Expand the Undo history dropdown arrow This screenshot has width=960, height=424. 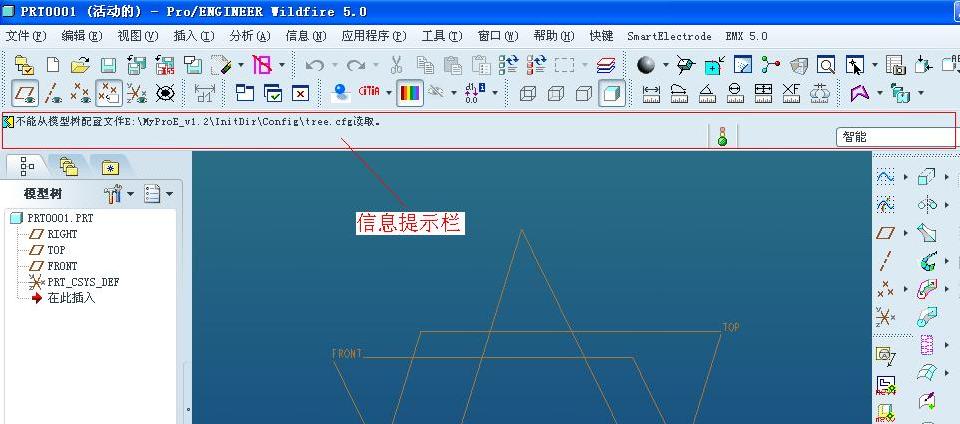point(334,64)
